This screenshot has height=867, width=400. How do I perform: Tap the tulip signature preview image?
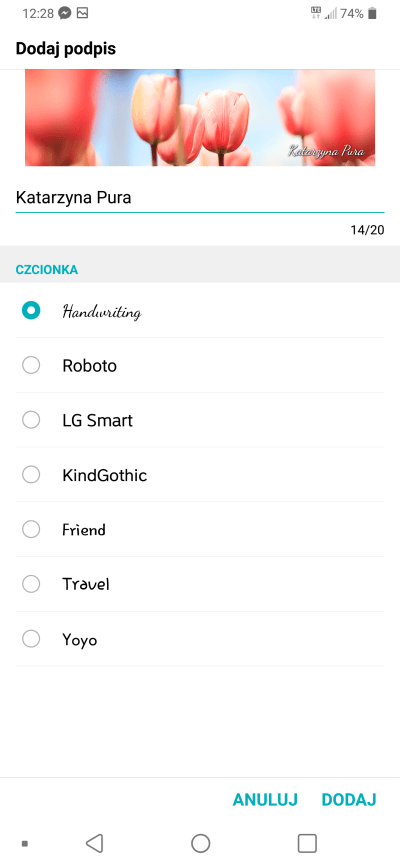pyautogui.click(x=200, y=117)
